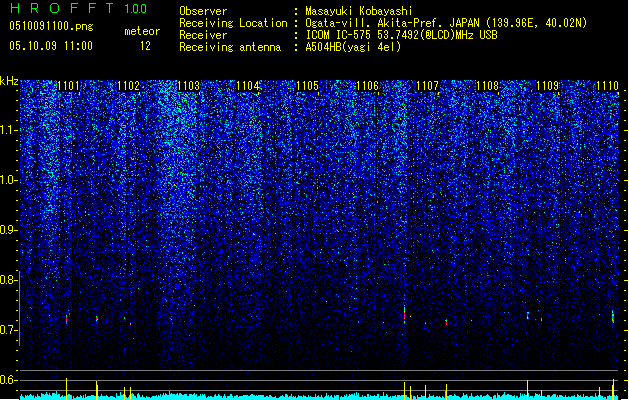Screen dimensions: 629x400
Task: Click the 1103 time marker
Action: tap(188, 86)
